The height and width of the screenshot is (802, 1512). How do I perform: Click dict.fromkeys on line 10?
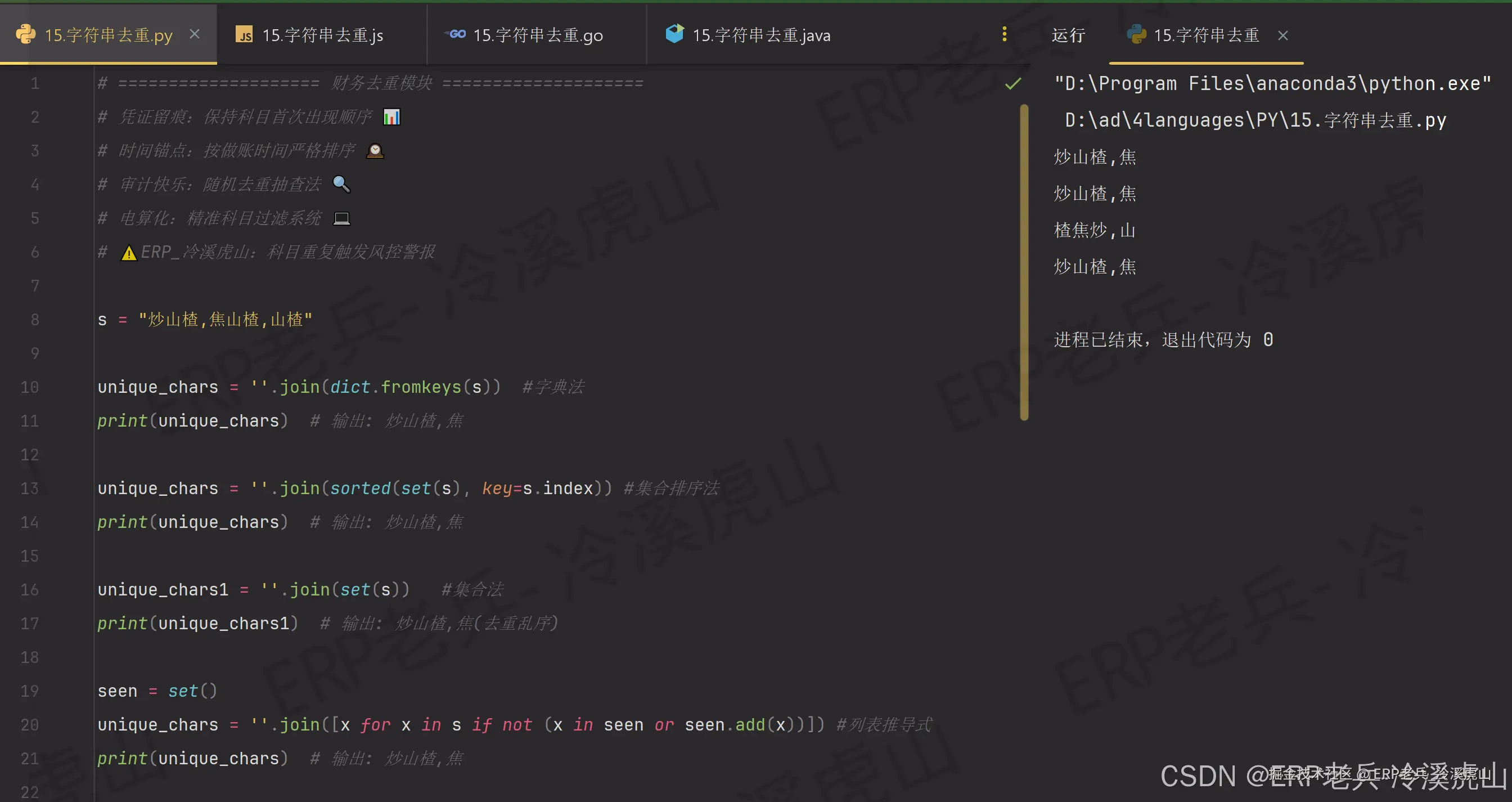coord(395,387)
